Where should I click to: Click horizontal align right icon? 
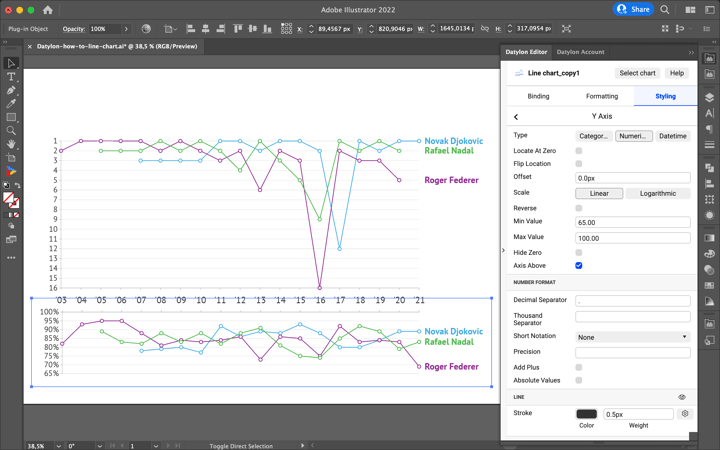coord(221,28)
